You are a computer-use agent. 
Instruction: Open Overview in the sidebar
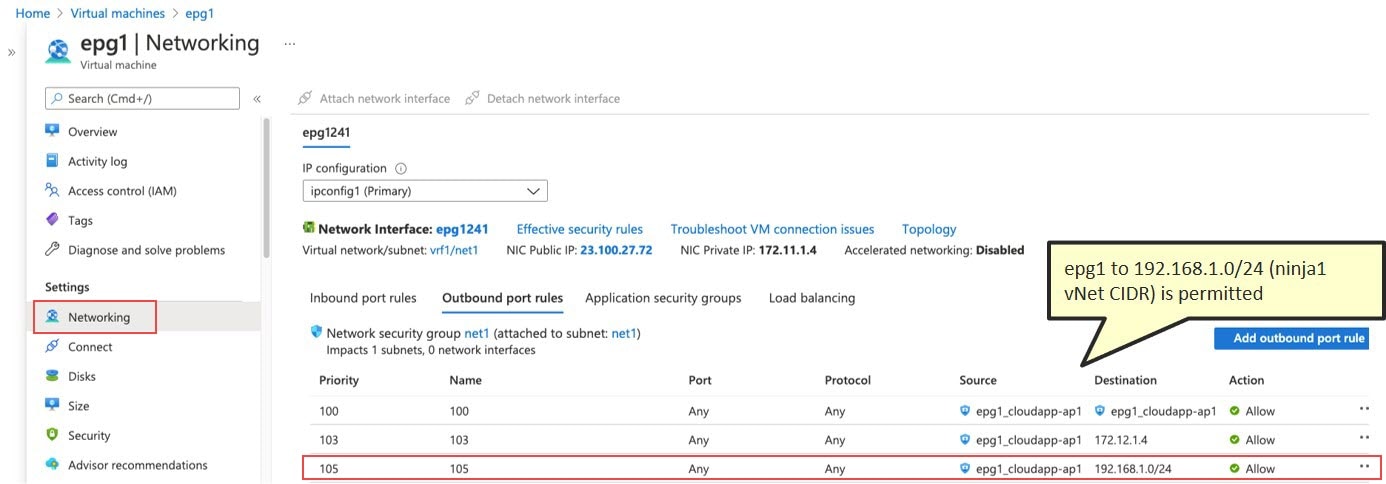tap(93, 131)
